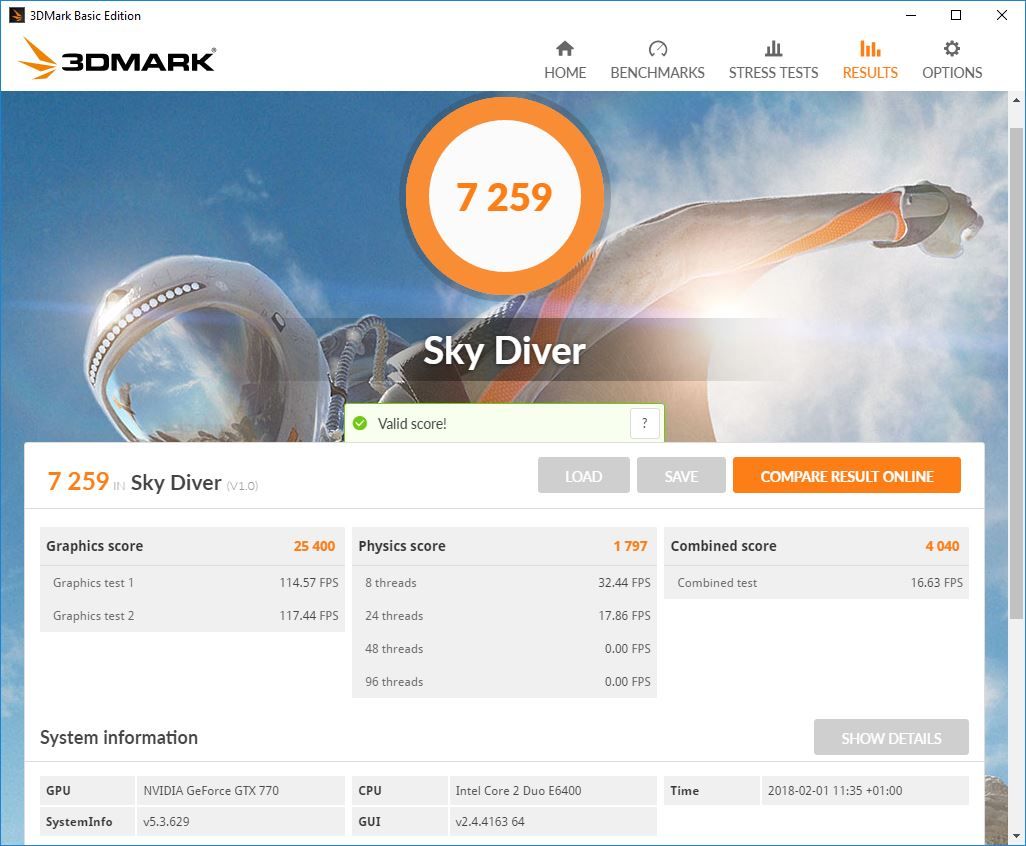Viewport: 1026px width, 846px height.
Task: Click the 8 threads row label
Action: point(391,582)
